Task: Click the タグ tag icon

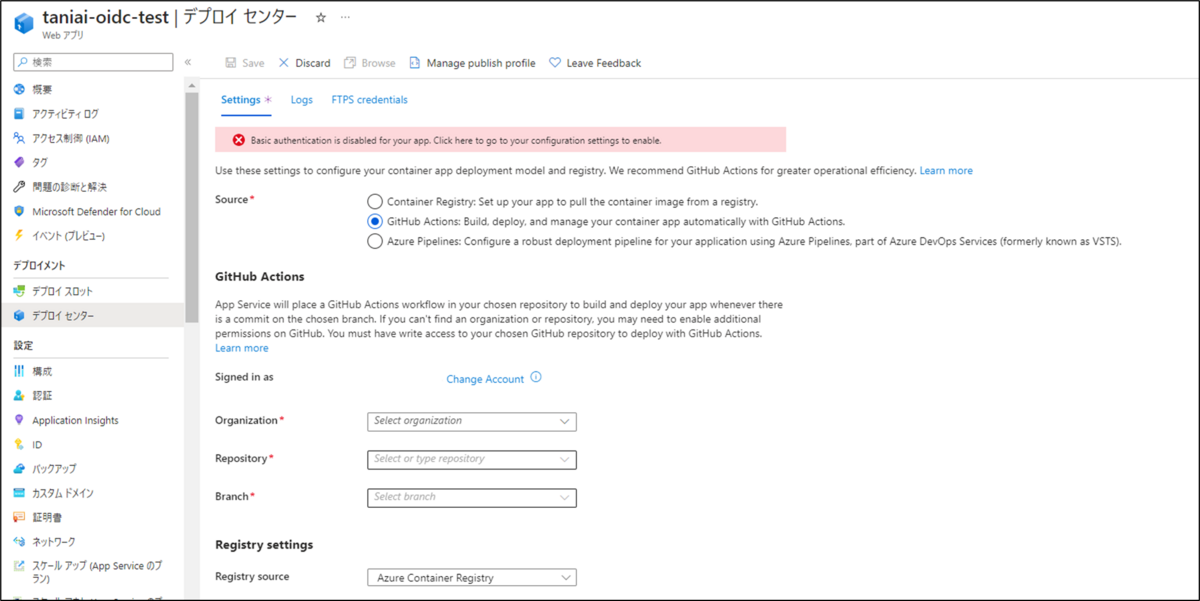Action: tap(19, 162)
